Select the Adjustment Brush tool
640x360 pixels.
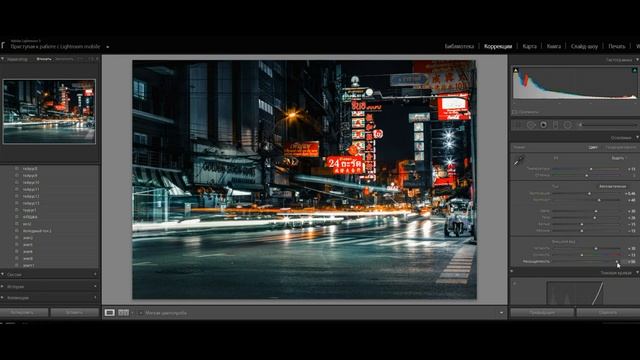coord(580,125)
